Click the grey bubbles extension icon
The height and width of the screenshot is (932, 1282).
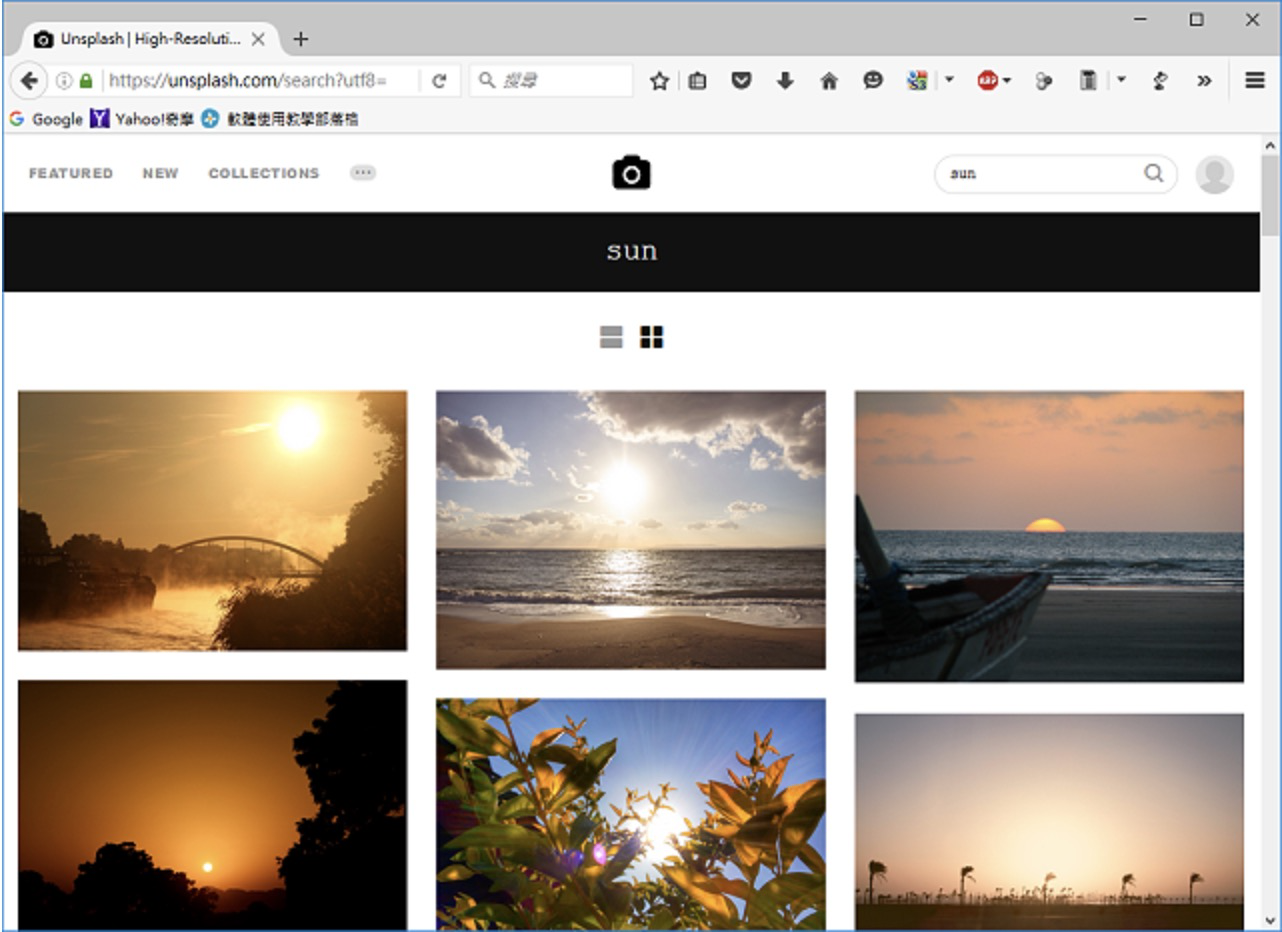pos(1043,81)
